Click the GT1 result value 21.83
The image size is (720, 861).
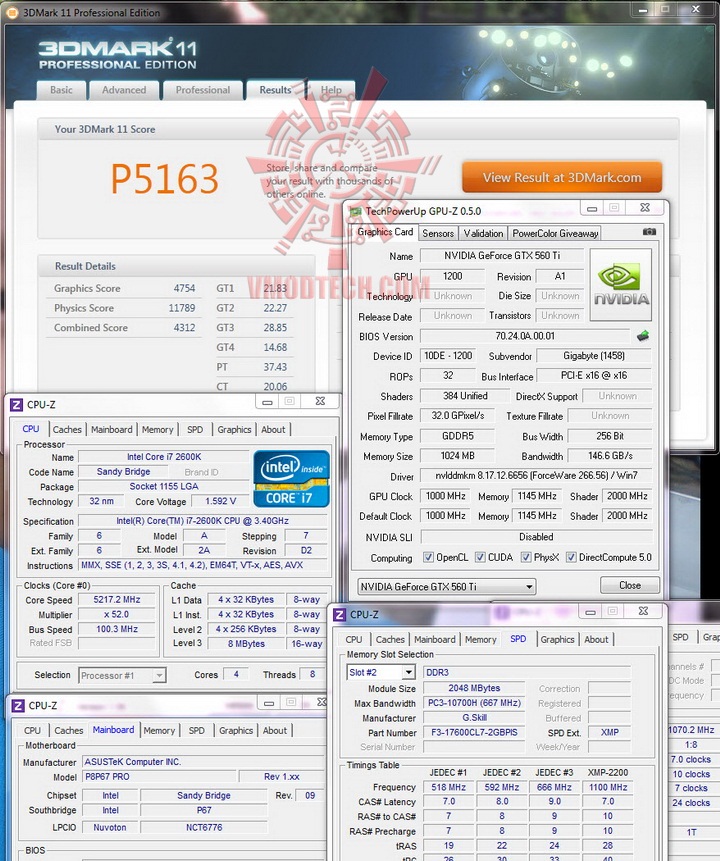click(x=275, y=288)
